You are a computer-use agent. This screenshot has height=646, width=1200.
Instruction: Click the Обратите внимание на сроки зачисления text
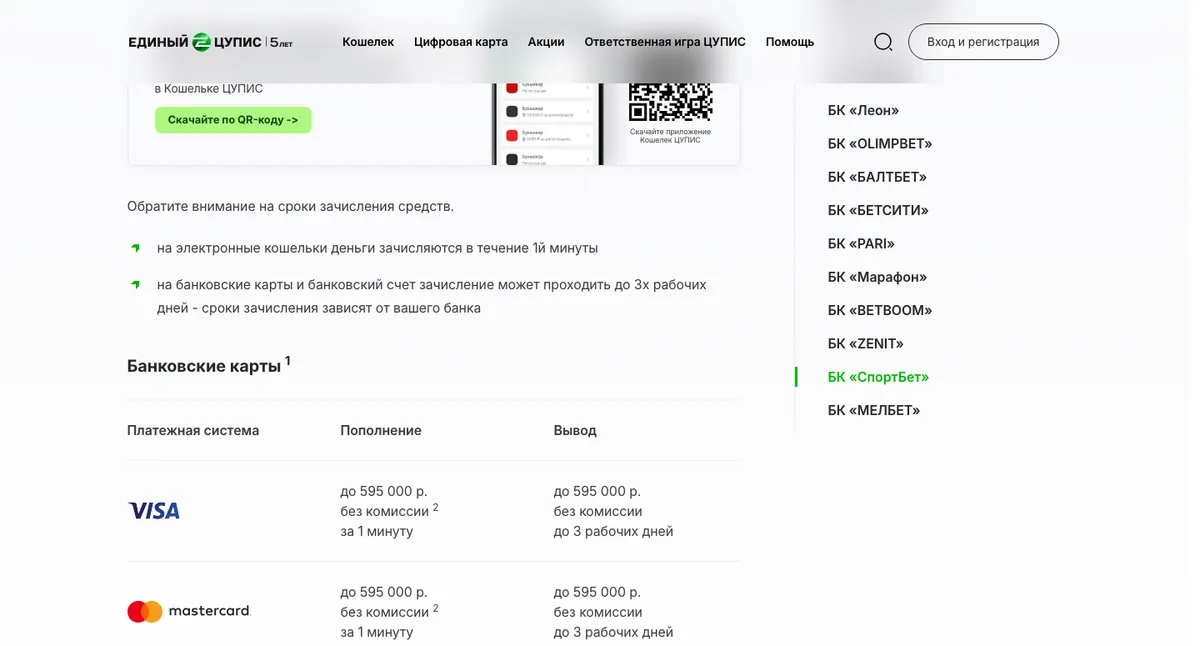click(290, 206)
